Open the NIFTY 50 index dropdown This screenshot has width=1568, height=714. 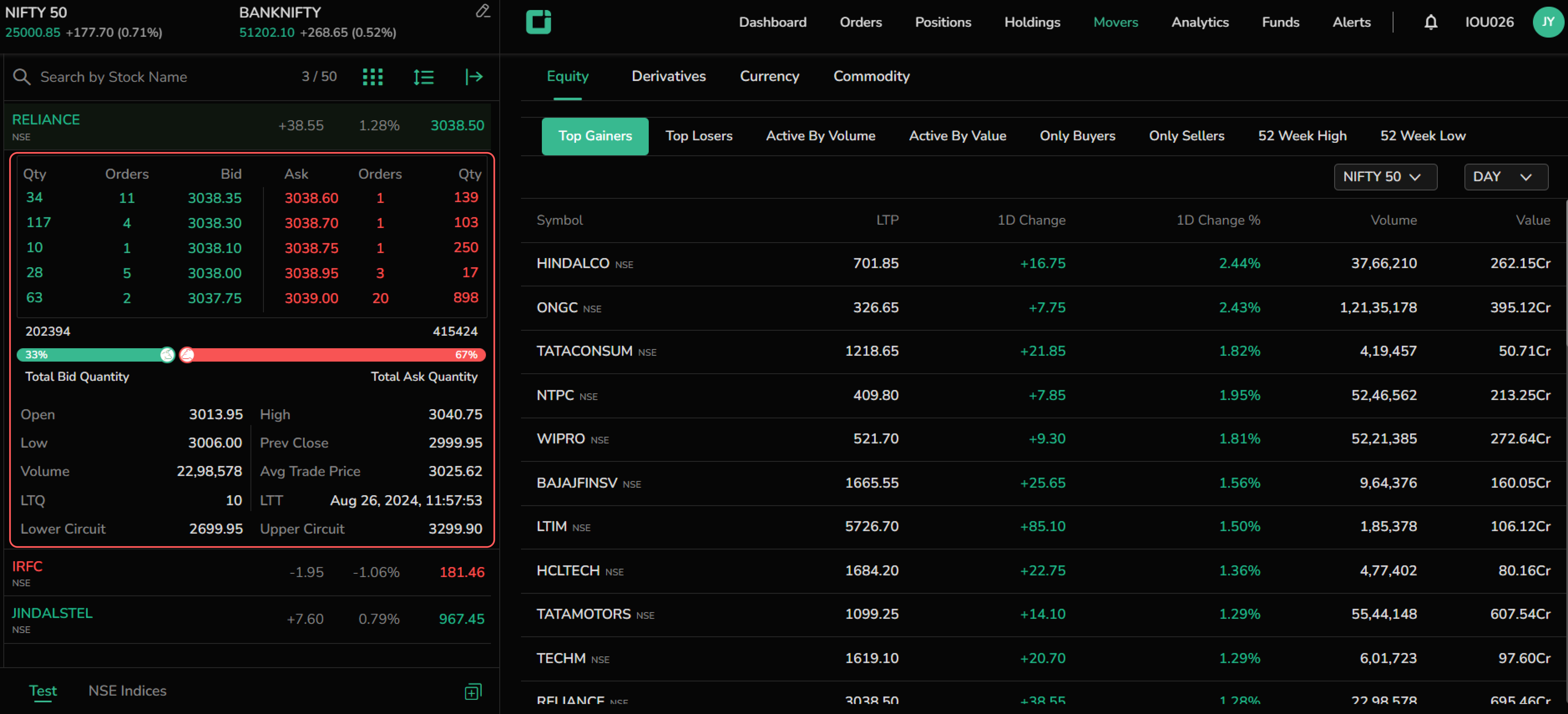(x=1385, y=177)
